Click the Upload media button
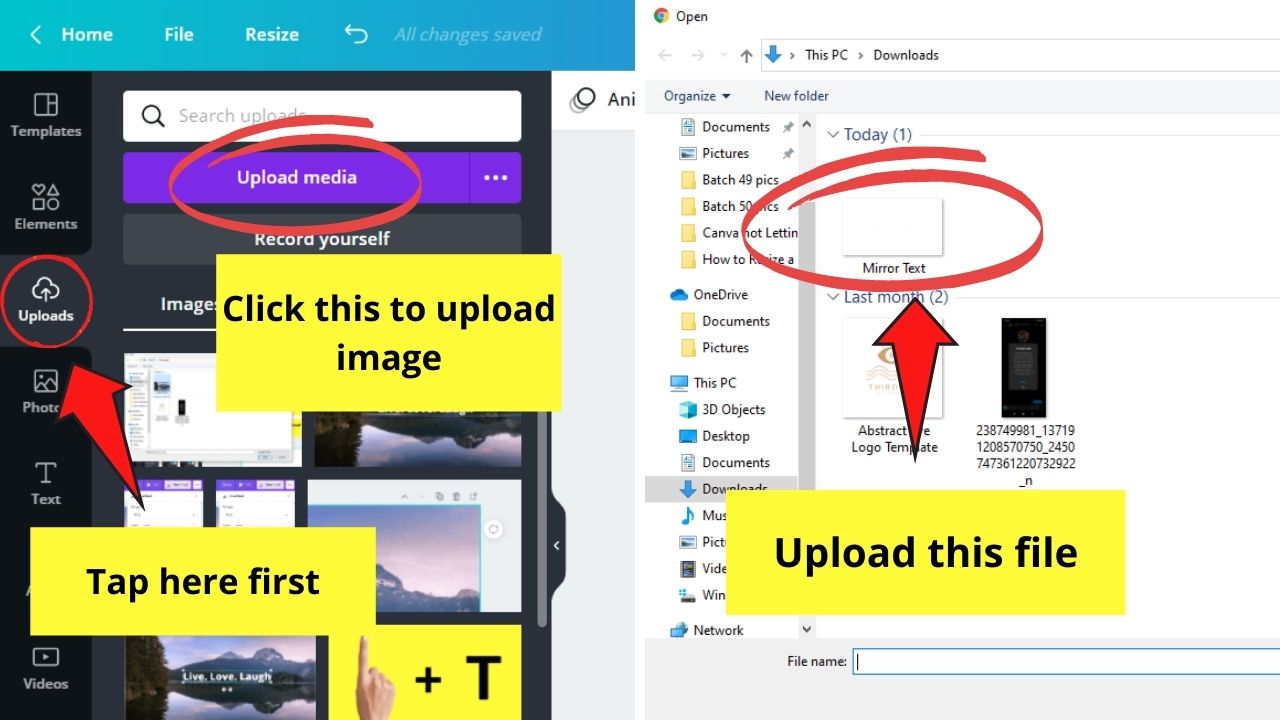This screenshot has width=1280, height=720. tap(296, 177)
